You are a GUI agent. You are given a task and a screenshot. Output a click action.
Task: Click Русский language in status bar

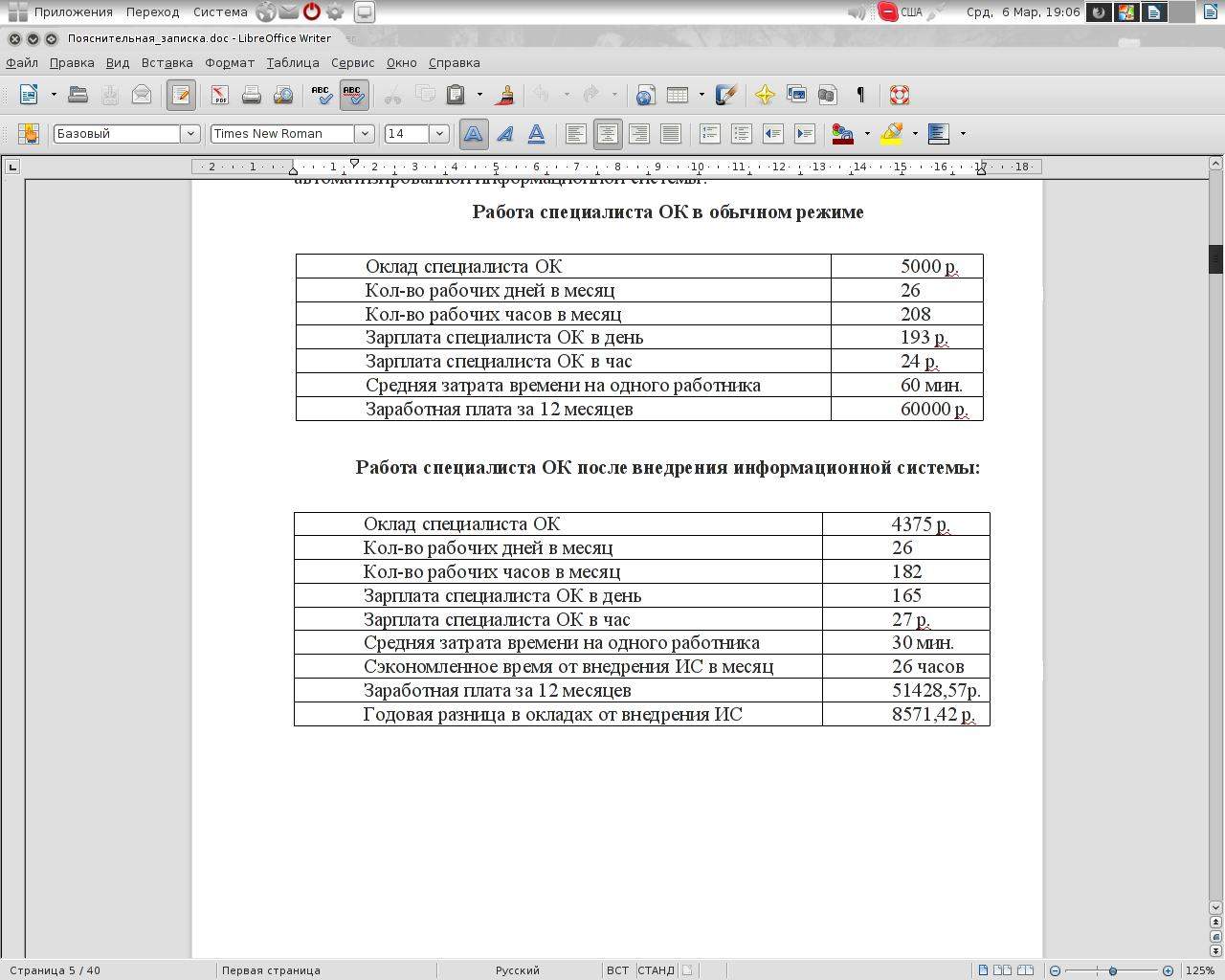(x=517, y=970)
